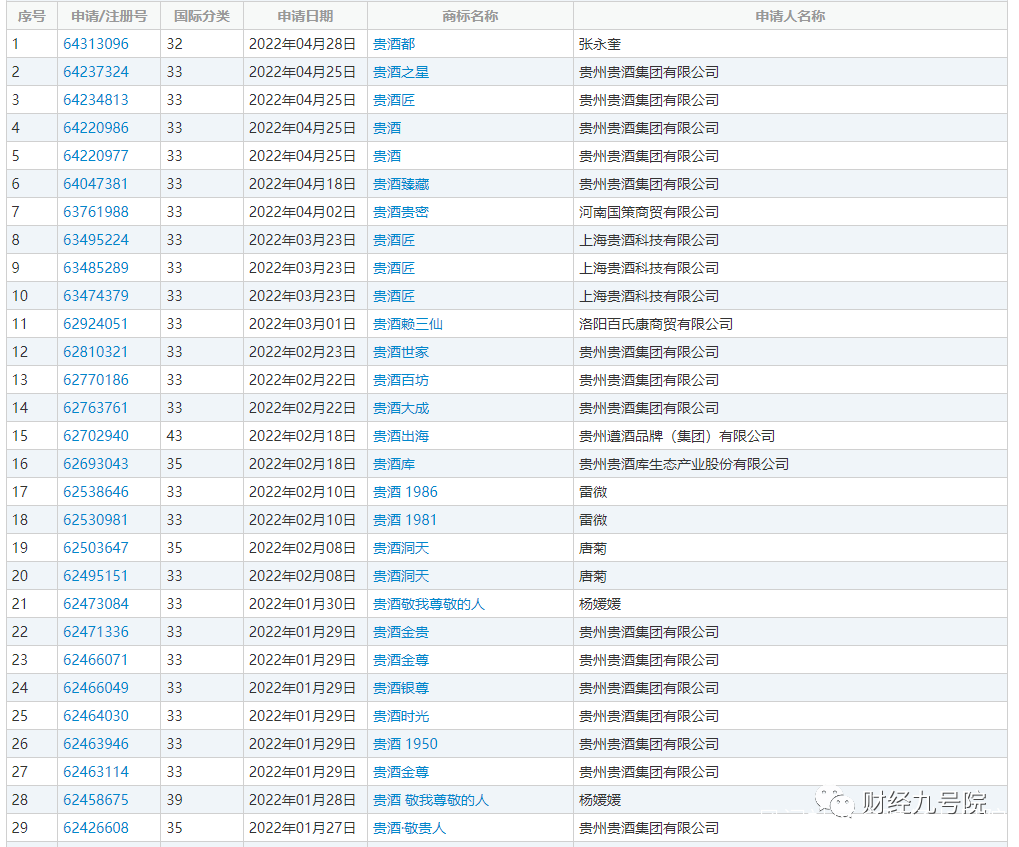
Task: Open registration number 62466071
Action: pos(96,660)
